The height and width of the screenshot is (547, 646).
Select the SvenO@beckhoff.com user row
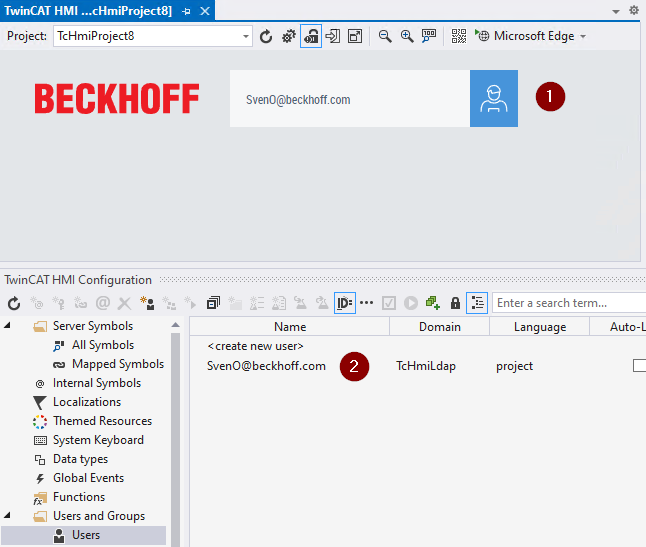tap(266, 366)
